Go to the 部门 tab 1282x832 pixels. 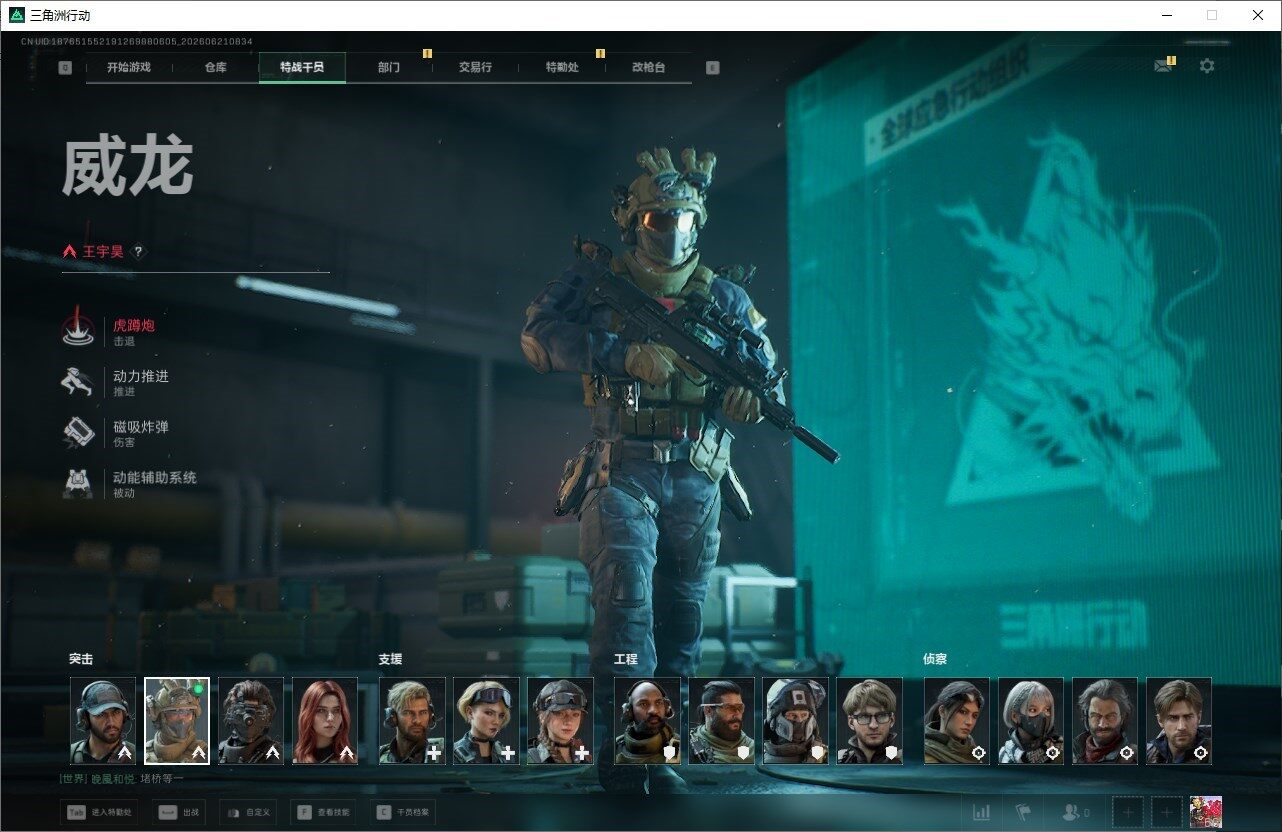389,67
